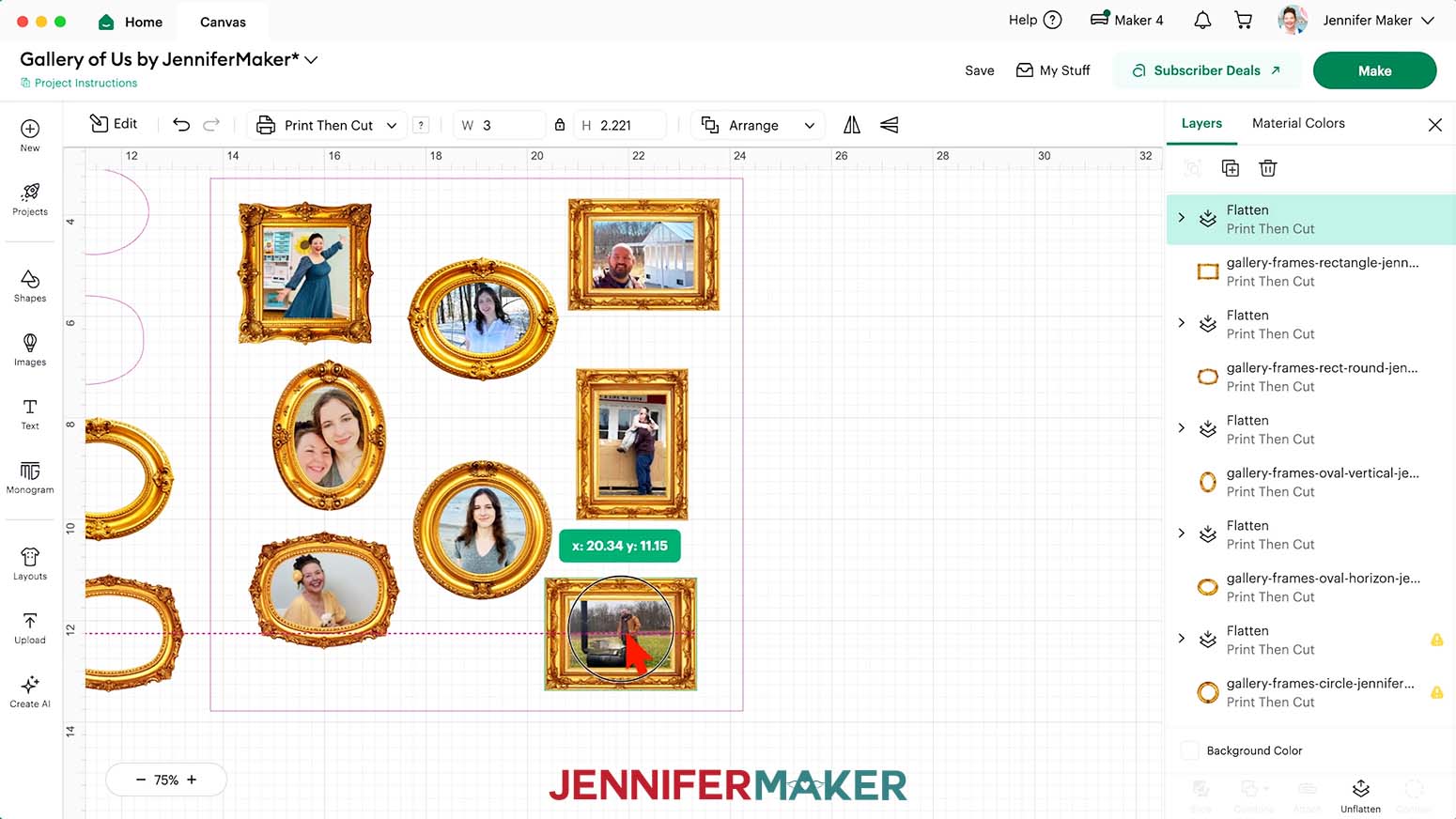The height and width of the screenshot is (819, 1456).
Task: Select gallery-frames-rectangle layer
Action: pyautogui.click(x=1311, y=271)
